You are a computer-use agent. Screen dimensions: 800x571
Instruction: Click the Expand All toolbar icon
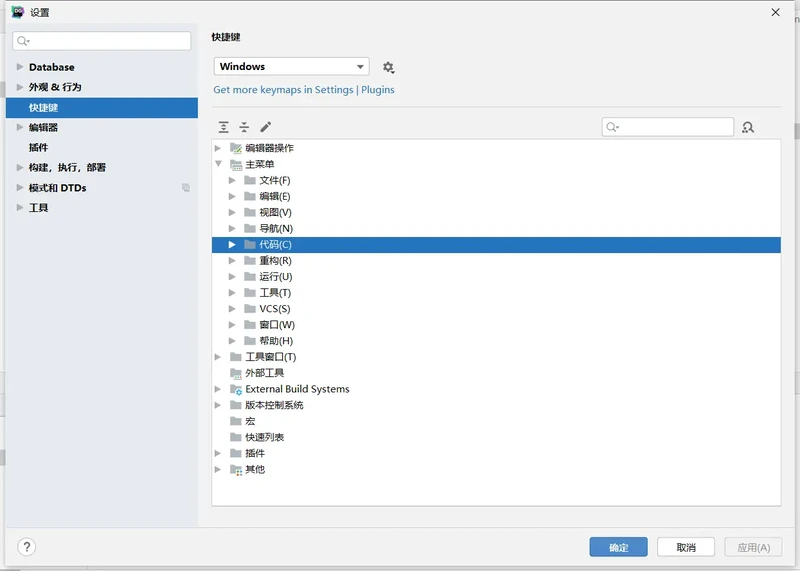[223, 127]
